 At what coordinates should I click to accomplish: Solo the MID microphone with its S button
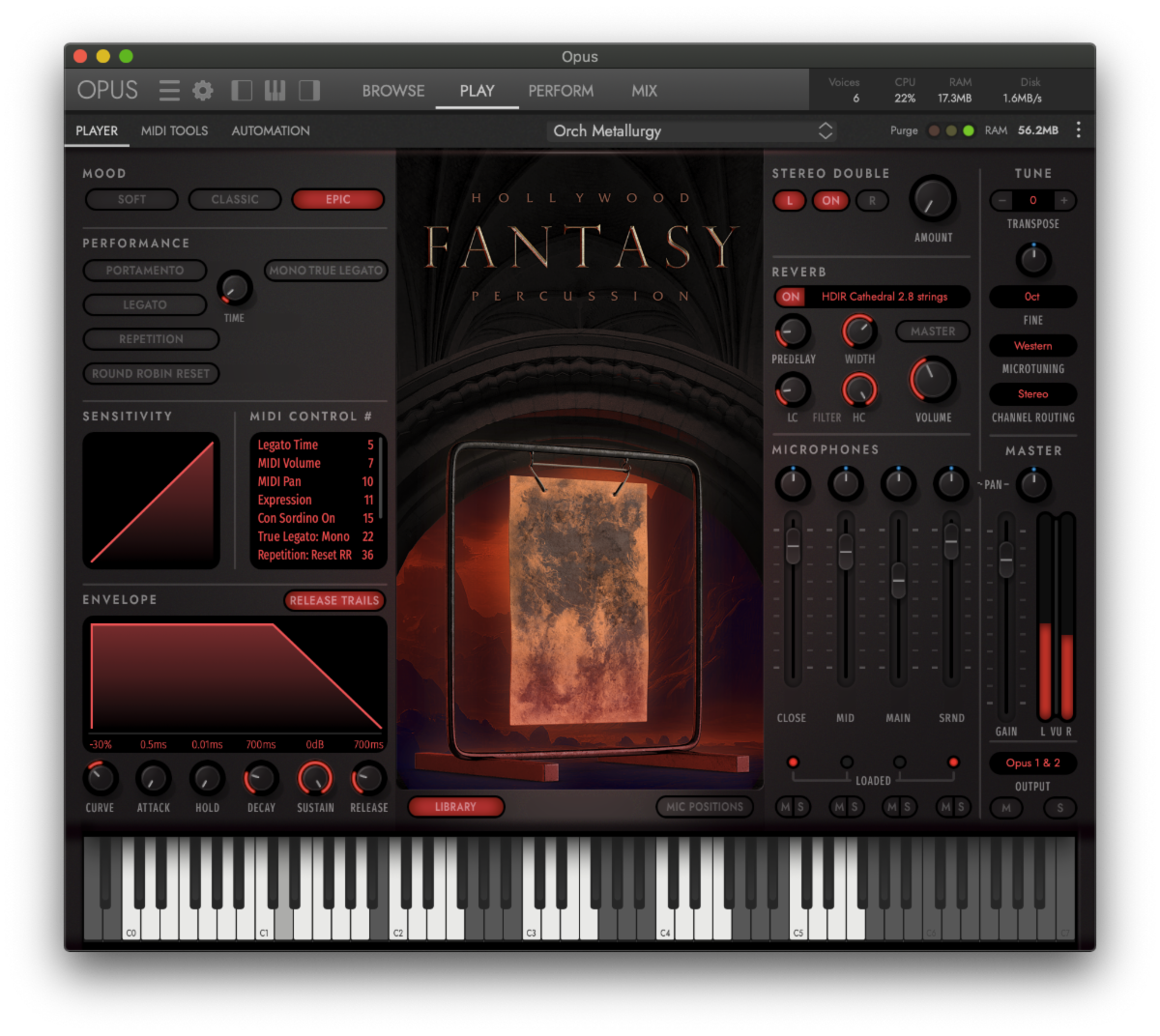[x=854, y=807]
